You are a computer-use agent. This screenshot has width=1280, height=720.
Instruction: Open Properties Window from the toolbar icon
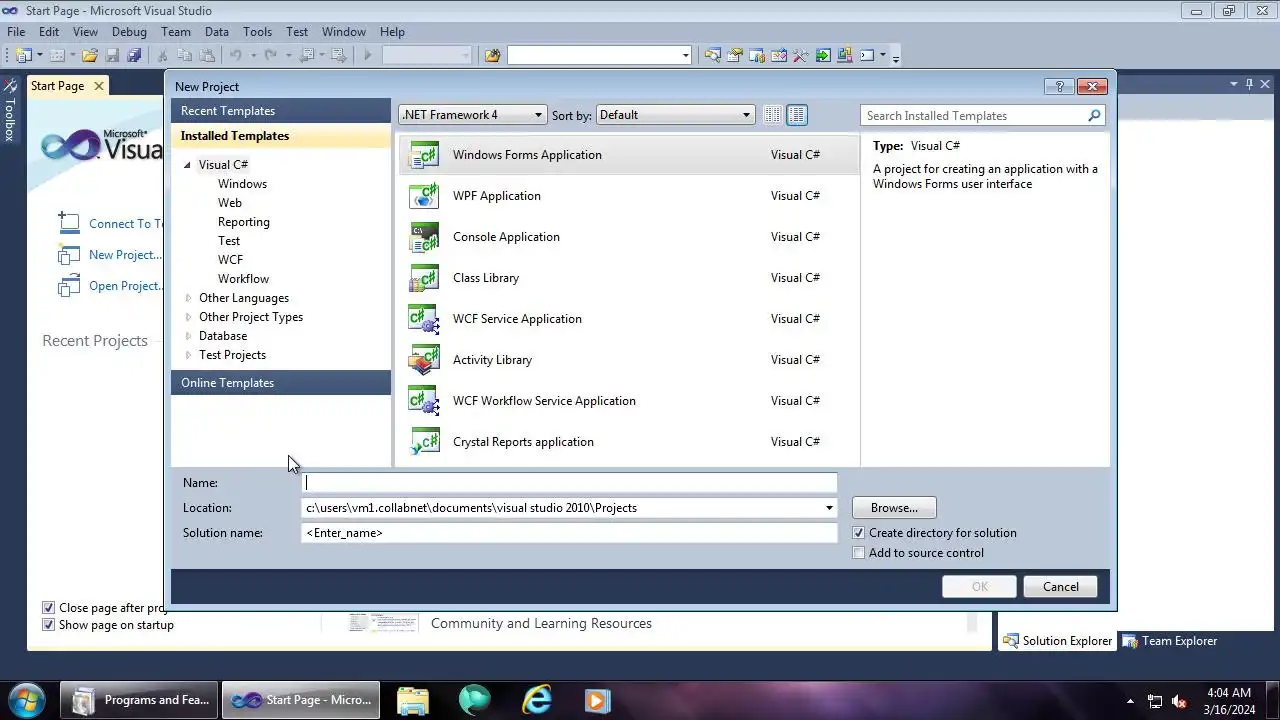pos(735,56)
